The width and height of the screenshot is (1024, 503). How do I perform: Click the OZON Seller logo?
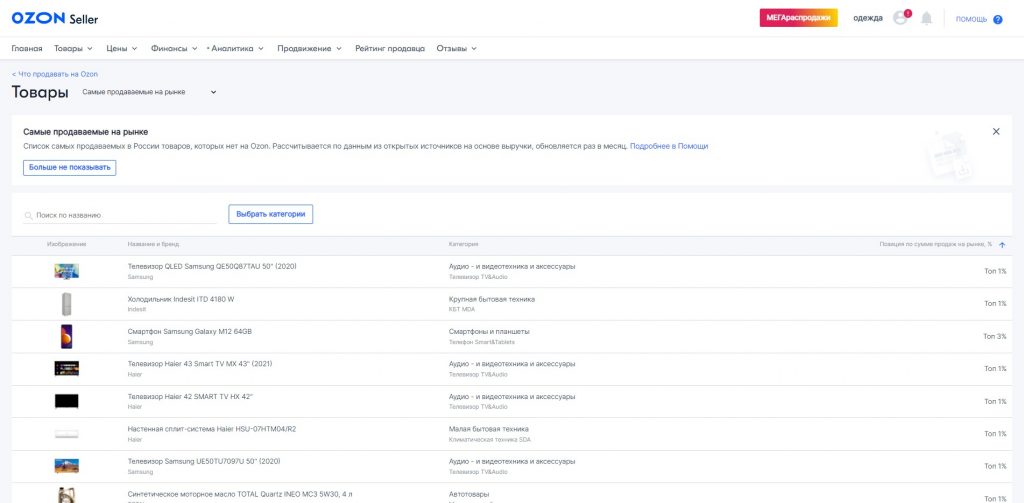pos(54,18)
